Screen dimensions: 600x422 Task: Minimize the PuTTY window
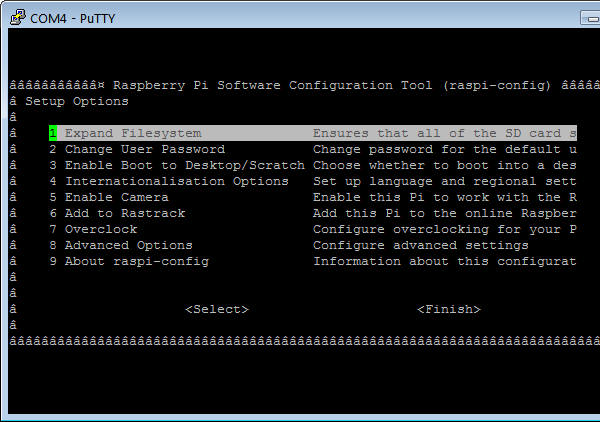click(591, 18)
